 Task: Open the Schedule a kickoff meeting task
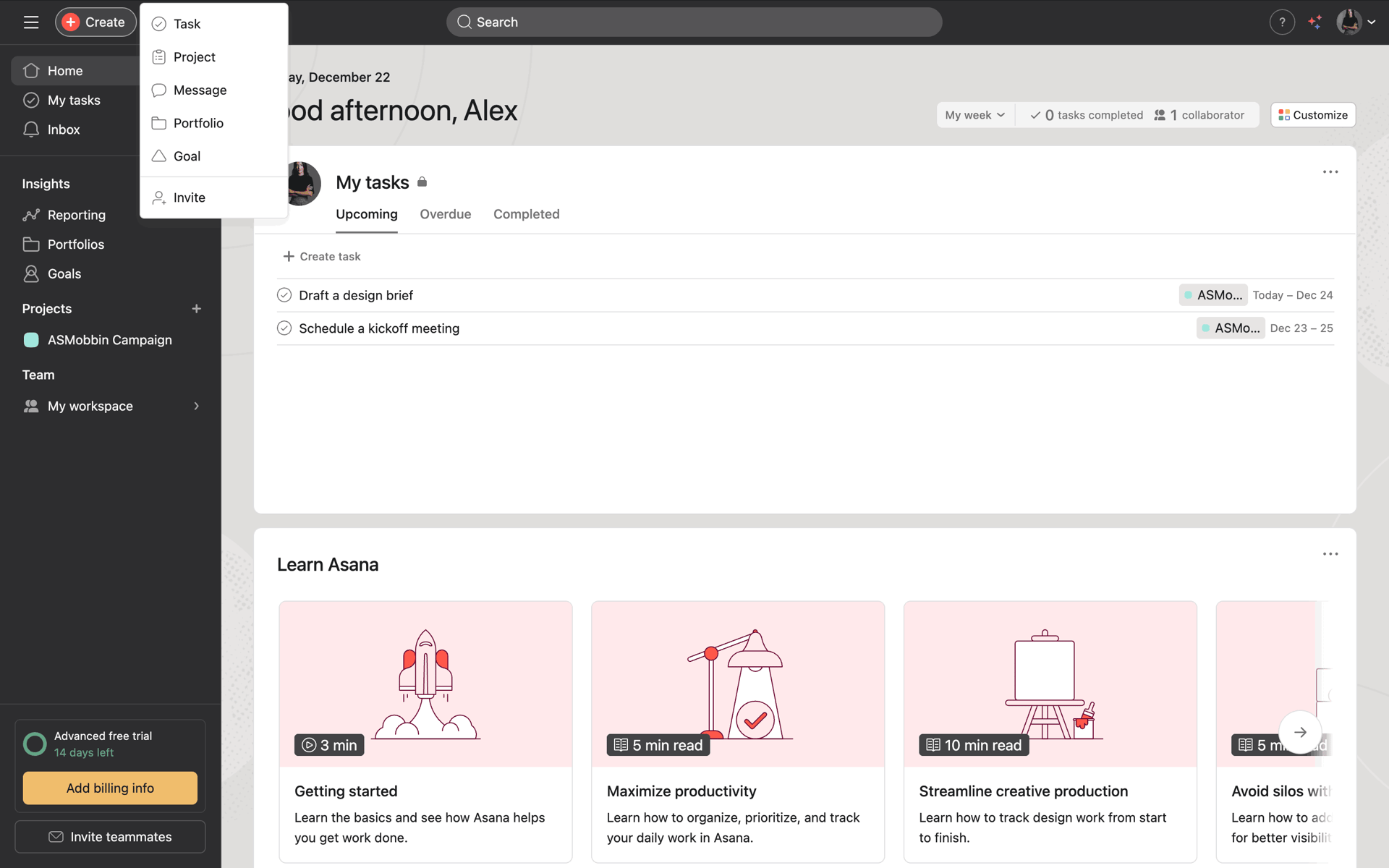pos(379,329)
